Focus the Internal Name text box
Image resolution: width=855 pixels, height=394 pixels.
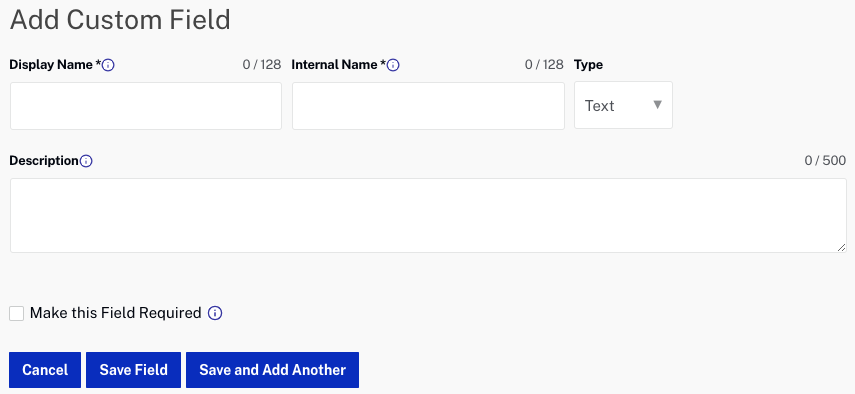(428, 106)
